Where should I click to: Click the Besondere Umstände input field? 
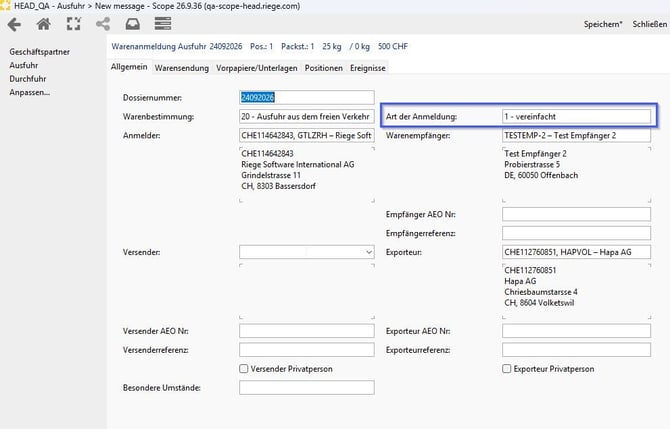[x=307, y=388]
